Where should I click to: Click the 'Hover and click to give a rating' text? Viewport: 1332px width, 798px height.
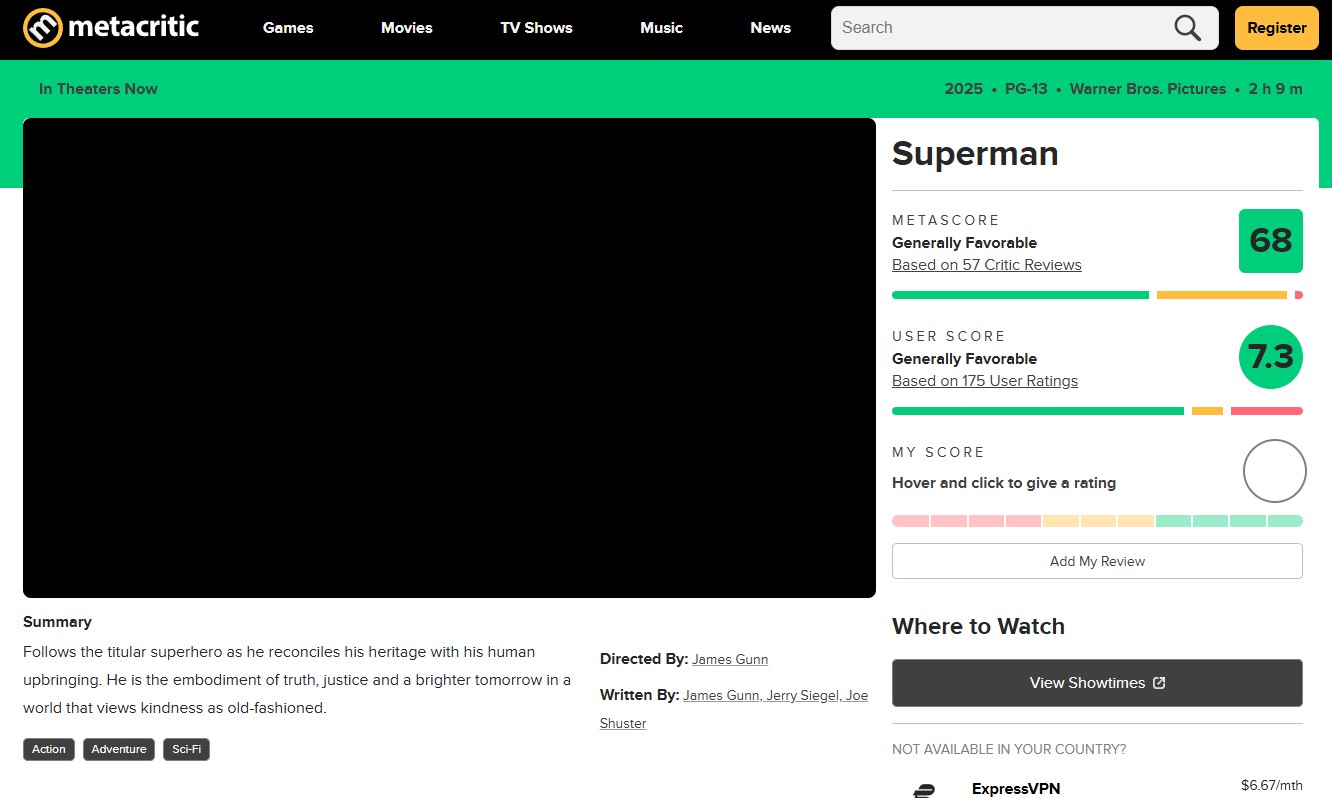(x=1004, y=483)
